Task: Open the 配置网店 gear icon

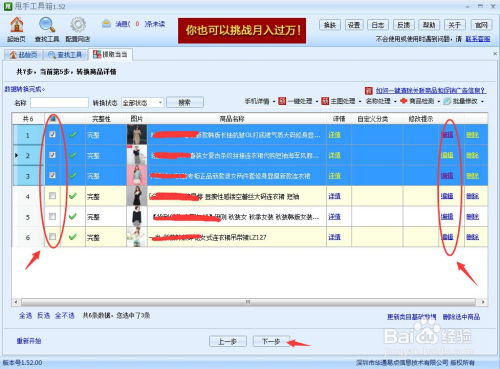Action: click(78, 29)
